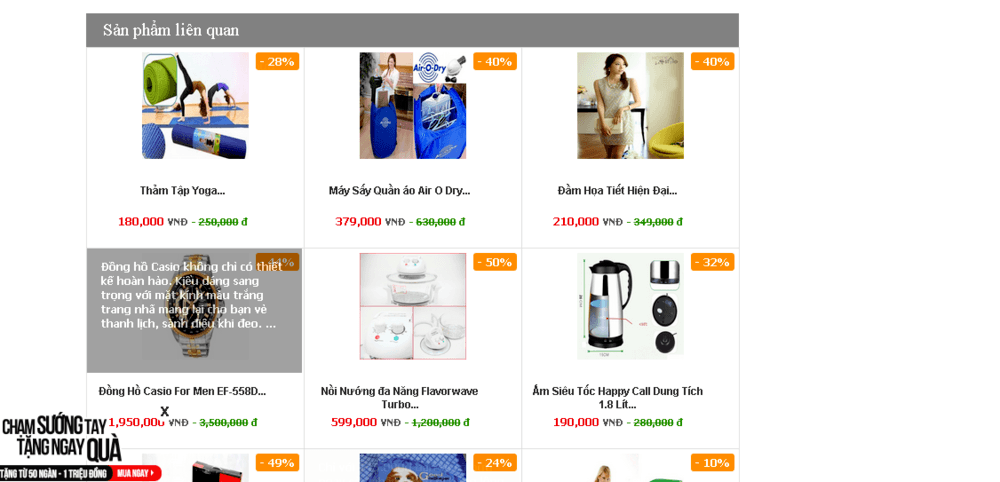
Task: Open the 'Máy Sấy Quần áo Air O Dry...' link
Action: click(399, 191)
